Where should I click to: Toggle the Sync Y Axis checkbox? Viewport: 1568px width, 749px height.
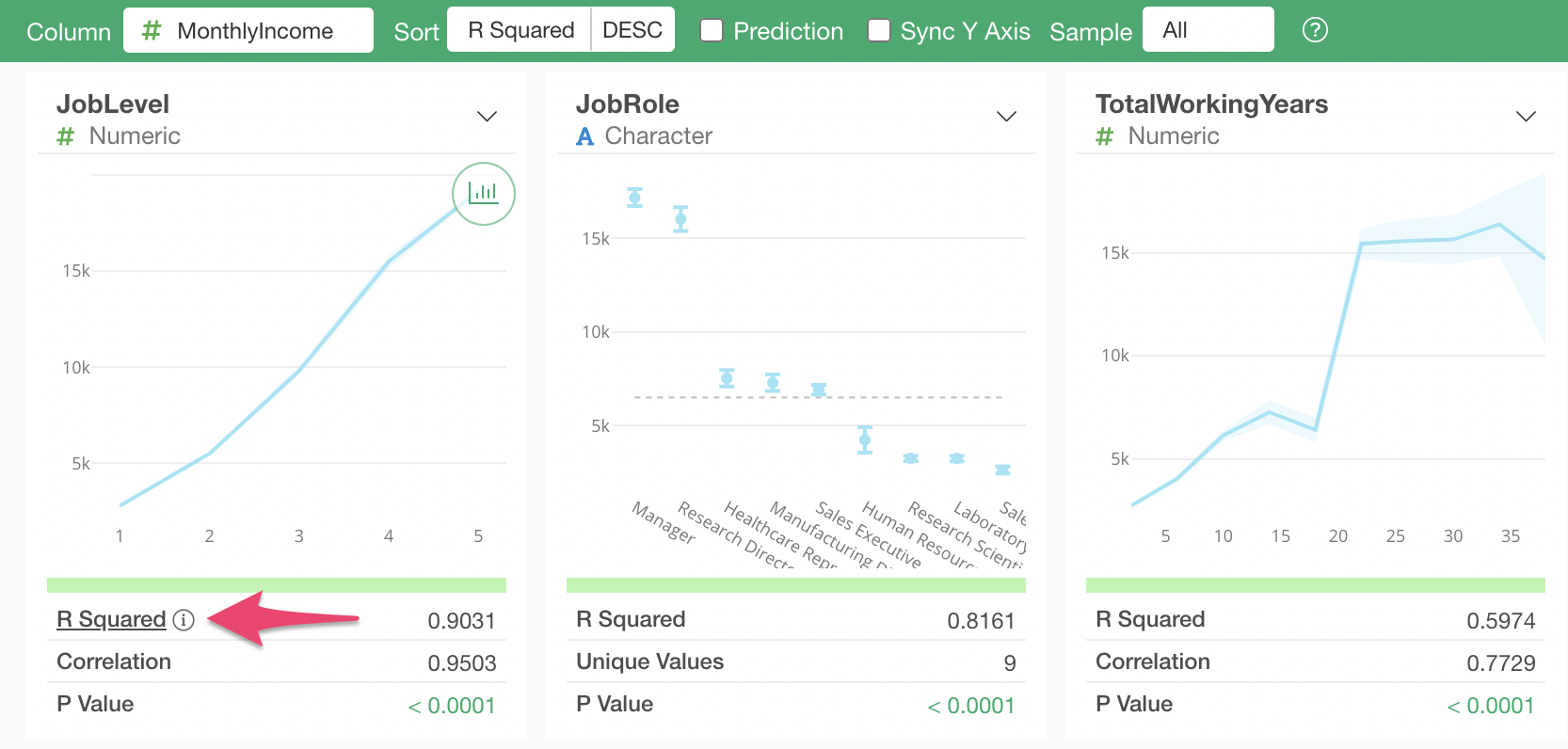(x=879, y=31)
